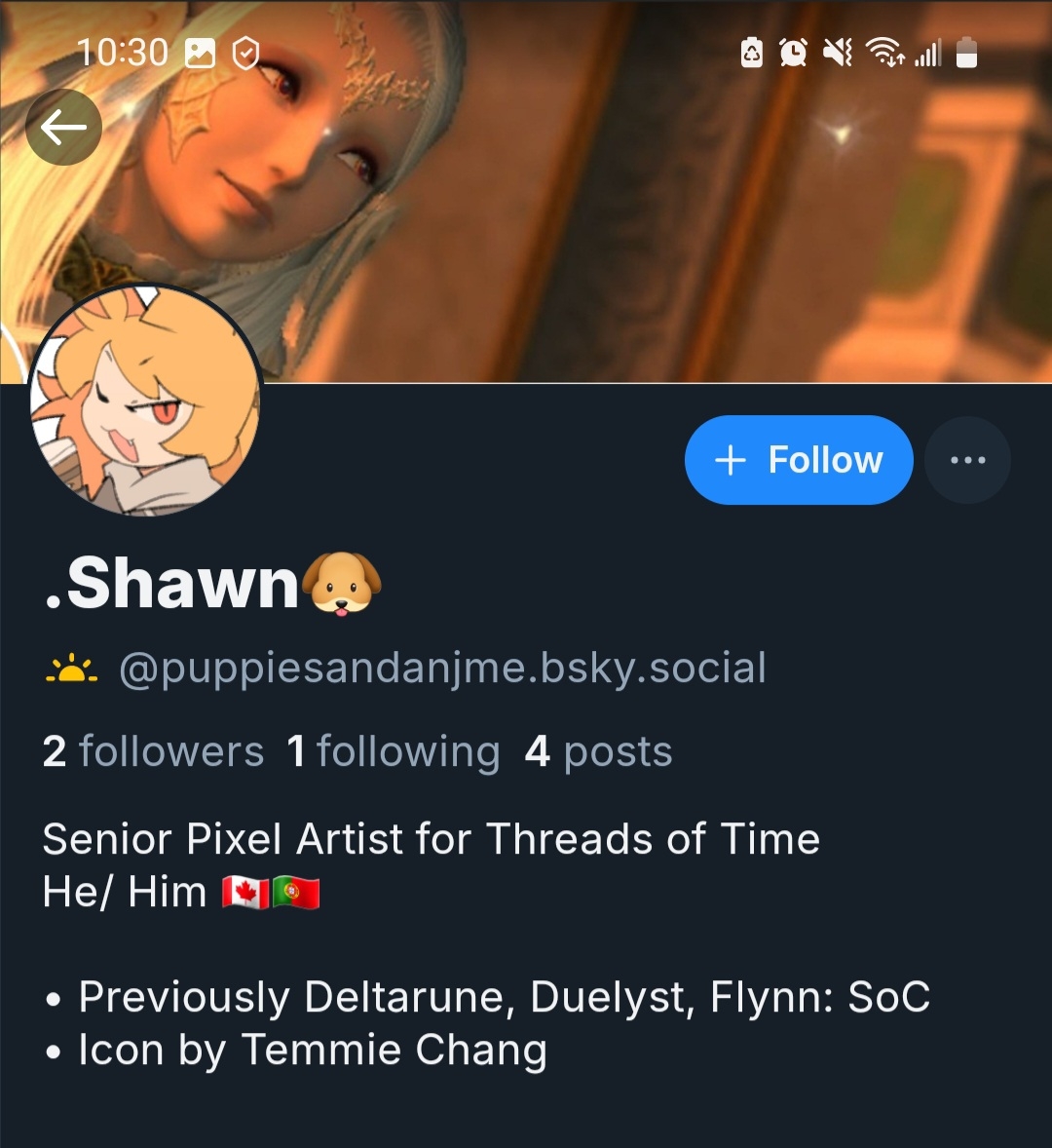
Task: Tap the image notification status icon
Action: click(200, 53)
